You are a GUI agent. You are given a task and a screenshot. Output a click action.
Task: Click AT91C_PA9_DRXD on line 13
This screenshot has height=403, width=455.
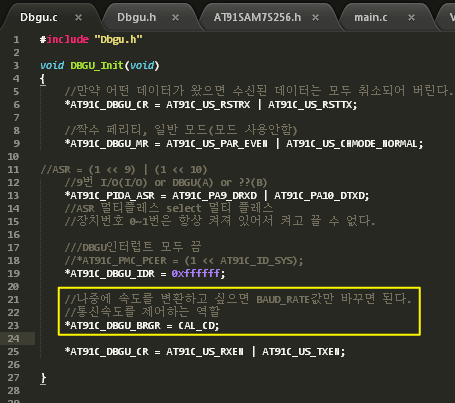[214, 195]
